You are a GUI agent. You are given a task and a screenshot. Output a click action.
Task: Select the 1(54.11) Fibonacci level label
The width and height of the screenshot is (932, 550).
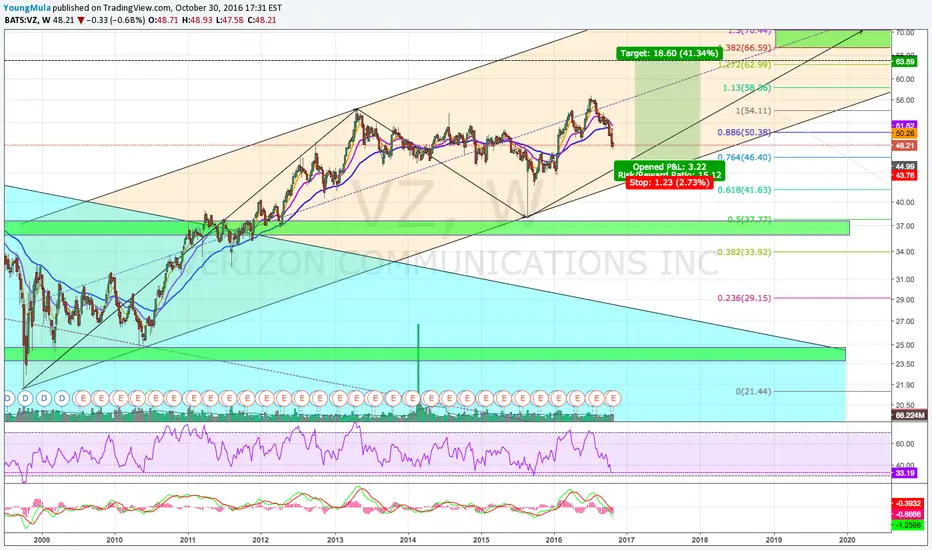point(753,111)
